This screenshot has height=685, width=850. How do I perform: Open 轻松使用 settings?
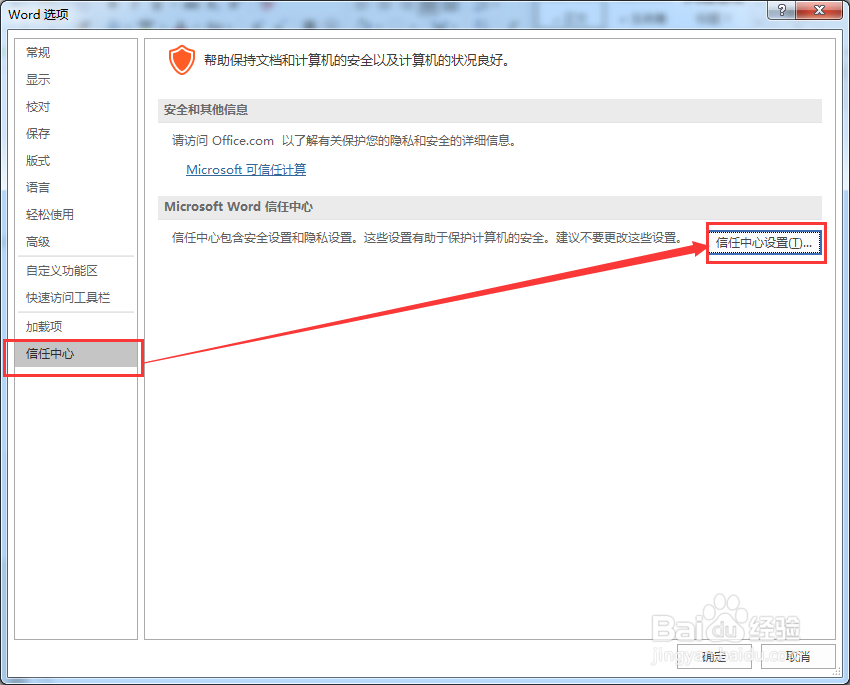point(76,215)
